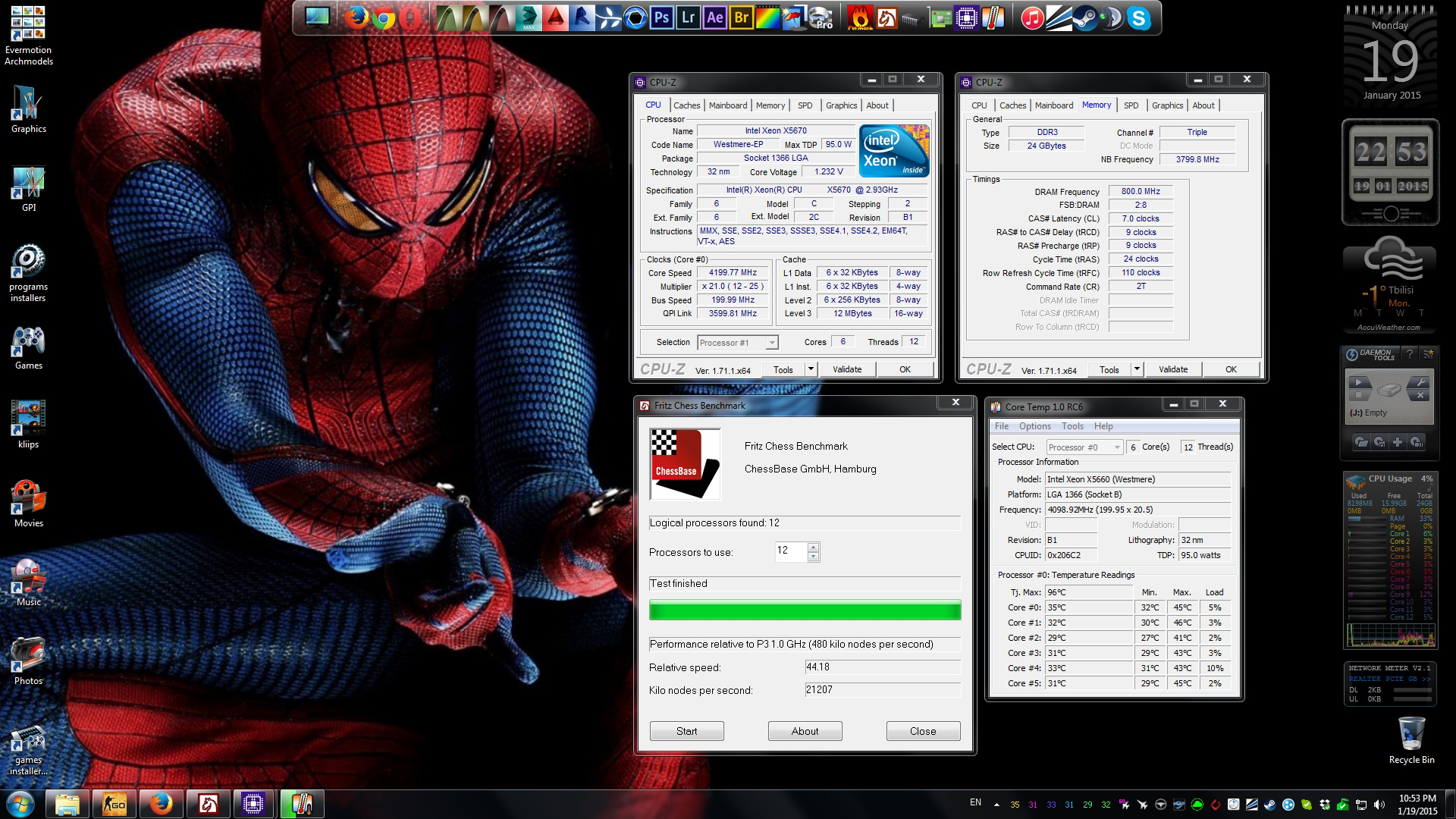Expand Tools dropdown arrow in CPU-Z

pos(810,369)
